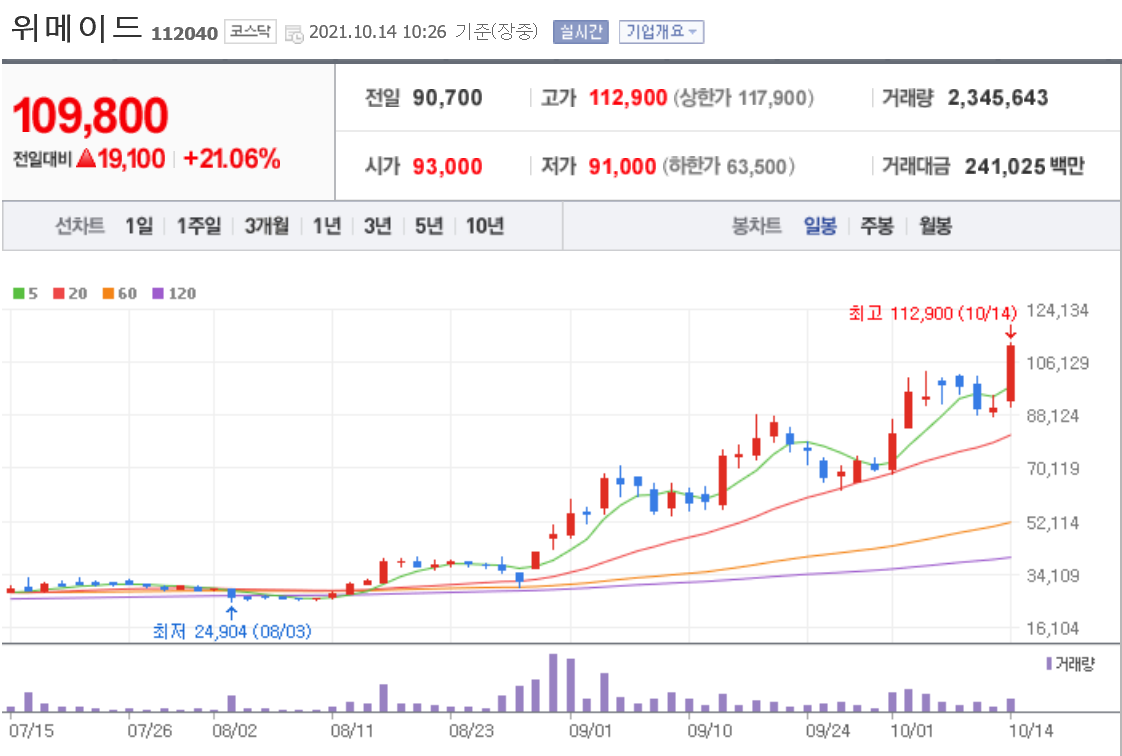The height and width of the screenshot is (756, 1122).
Task: Show the 5년 line chart
Action: coord(429,226)
